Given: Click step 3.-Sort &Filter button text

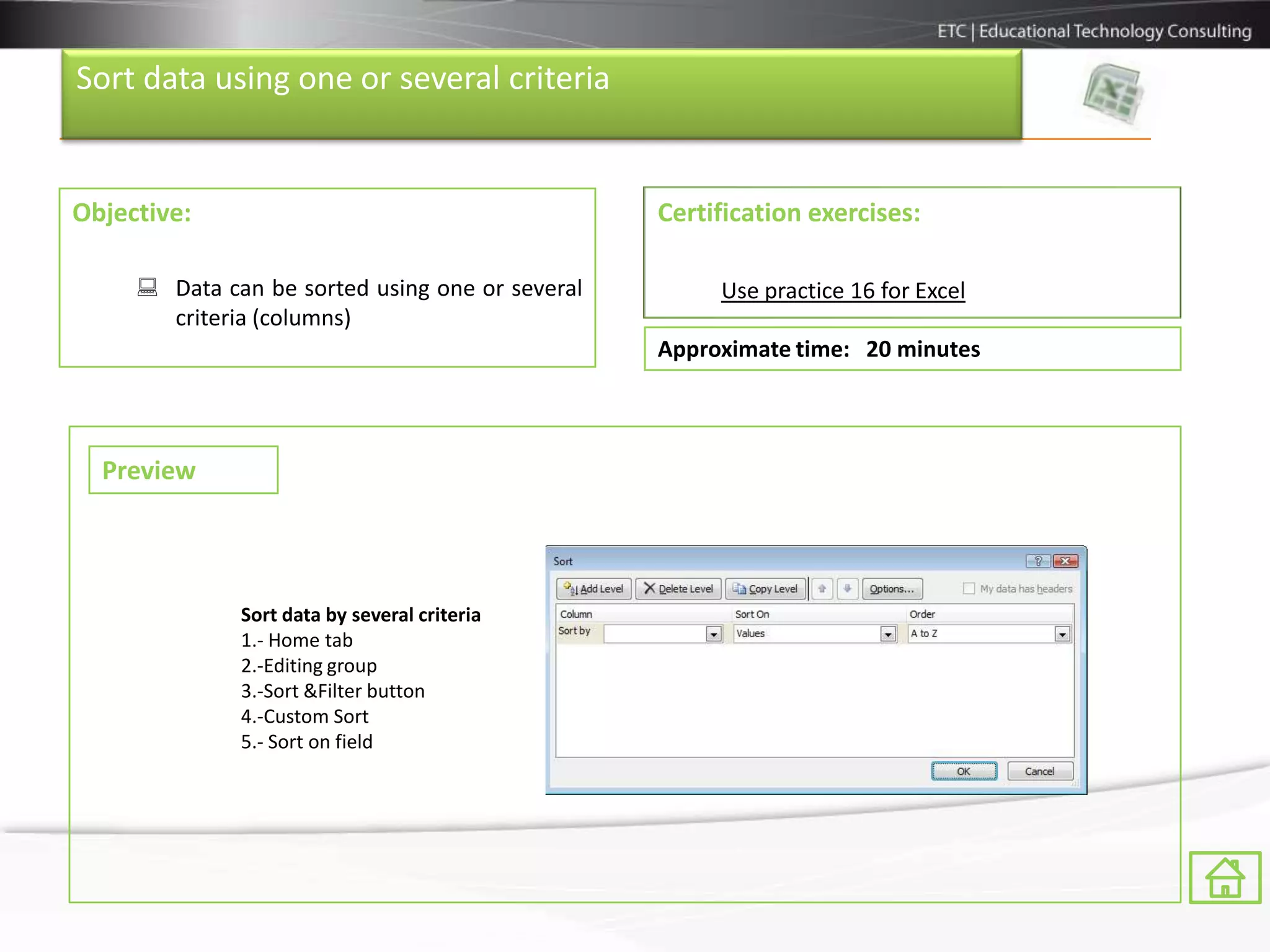Looking at the screenshot, I should point(333,691).
